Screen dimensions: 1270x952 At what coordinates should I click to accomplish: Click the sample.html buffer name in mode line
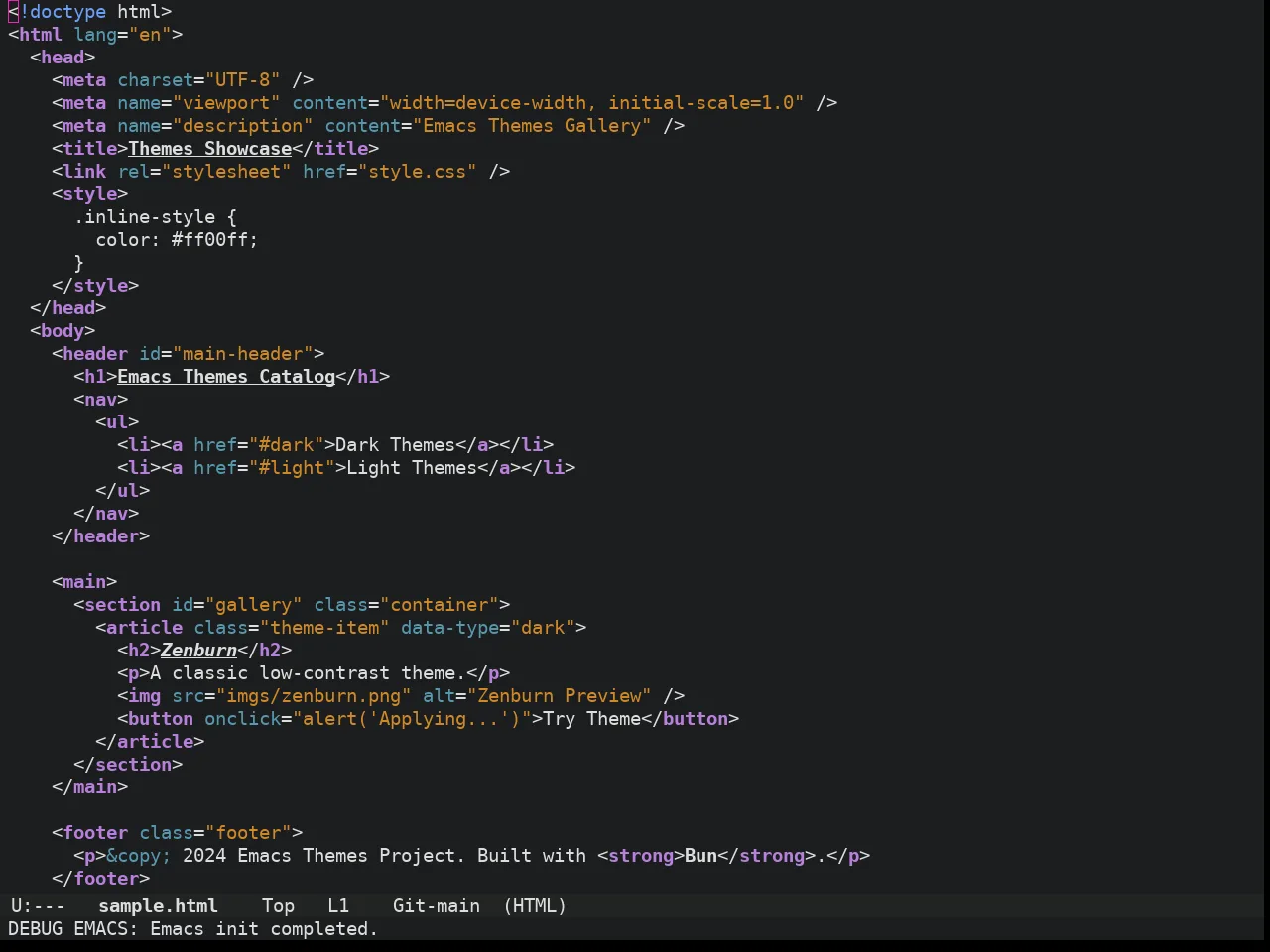click(x=158, y=905)
